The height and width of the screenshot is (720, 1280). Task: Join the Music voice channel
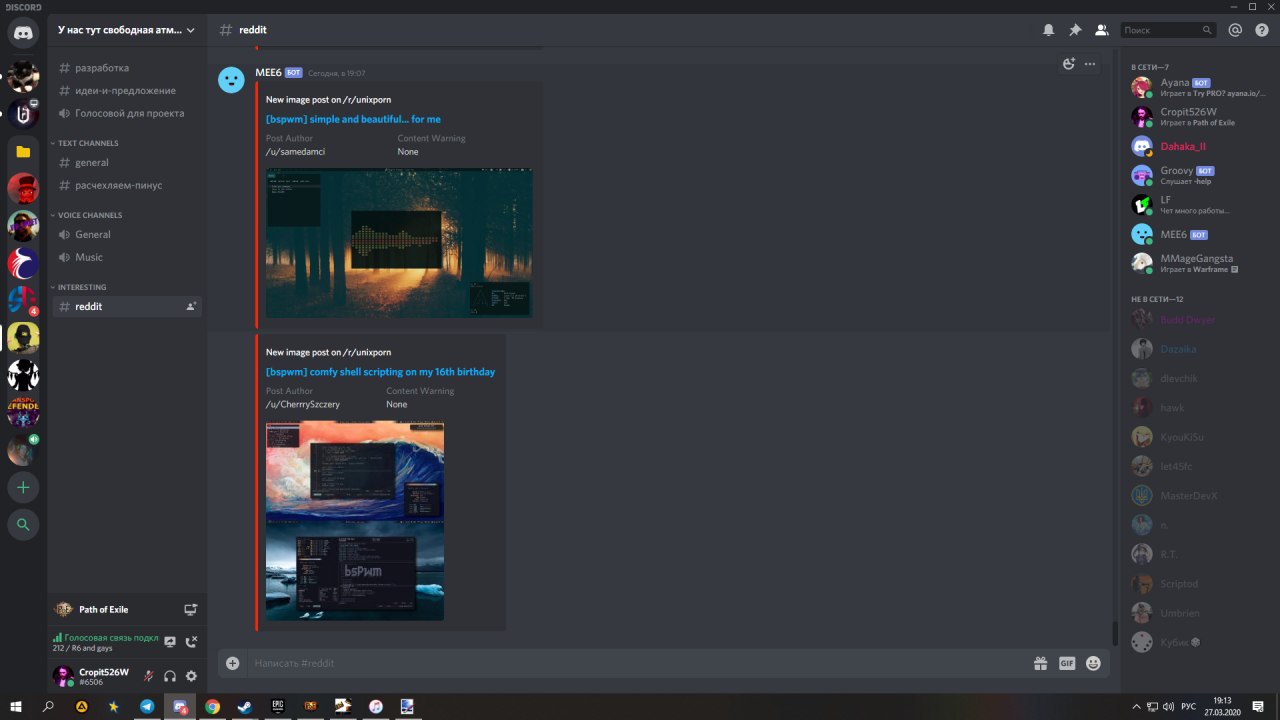[127, 257]
